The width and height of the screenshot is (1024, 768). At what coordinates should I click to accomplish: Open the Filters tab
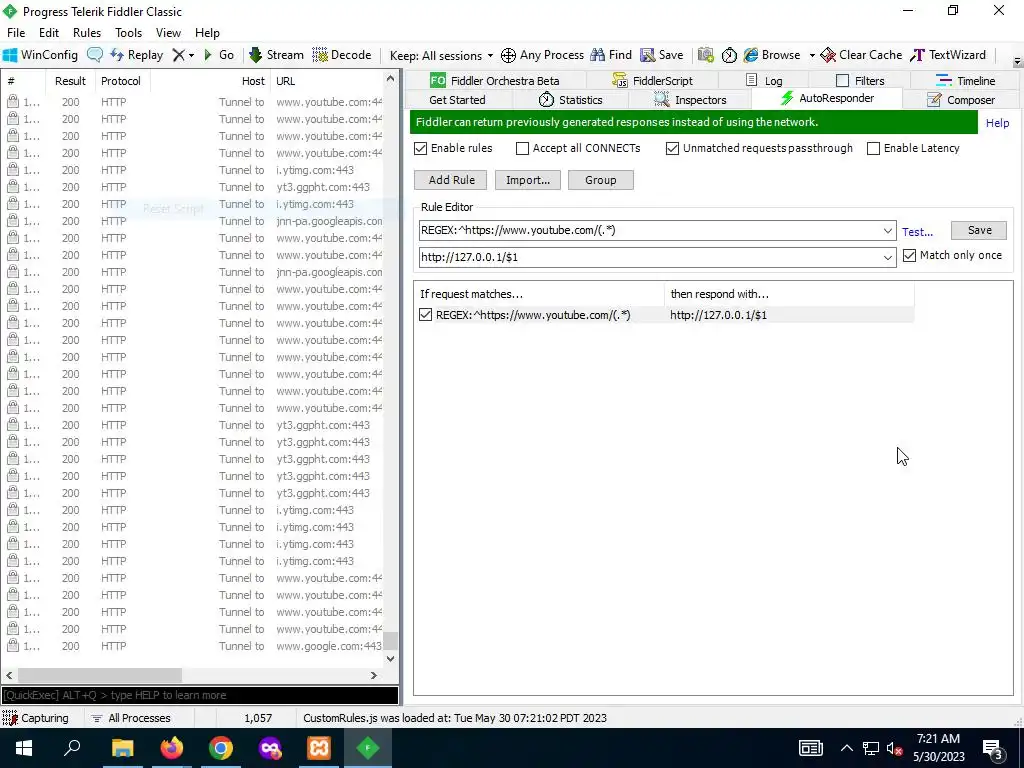coord(860,81)
